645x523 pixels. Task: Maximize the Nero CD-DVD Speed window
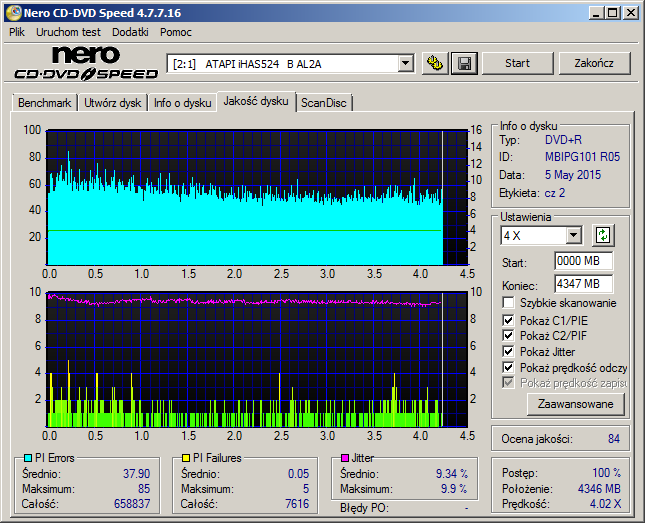click(612, 13)
